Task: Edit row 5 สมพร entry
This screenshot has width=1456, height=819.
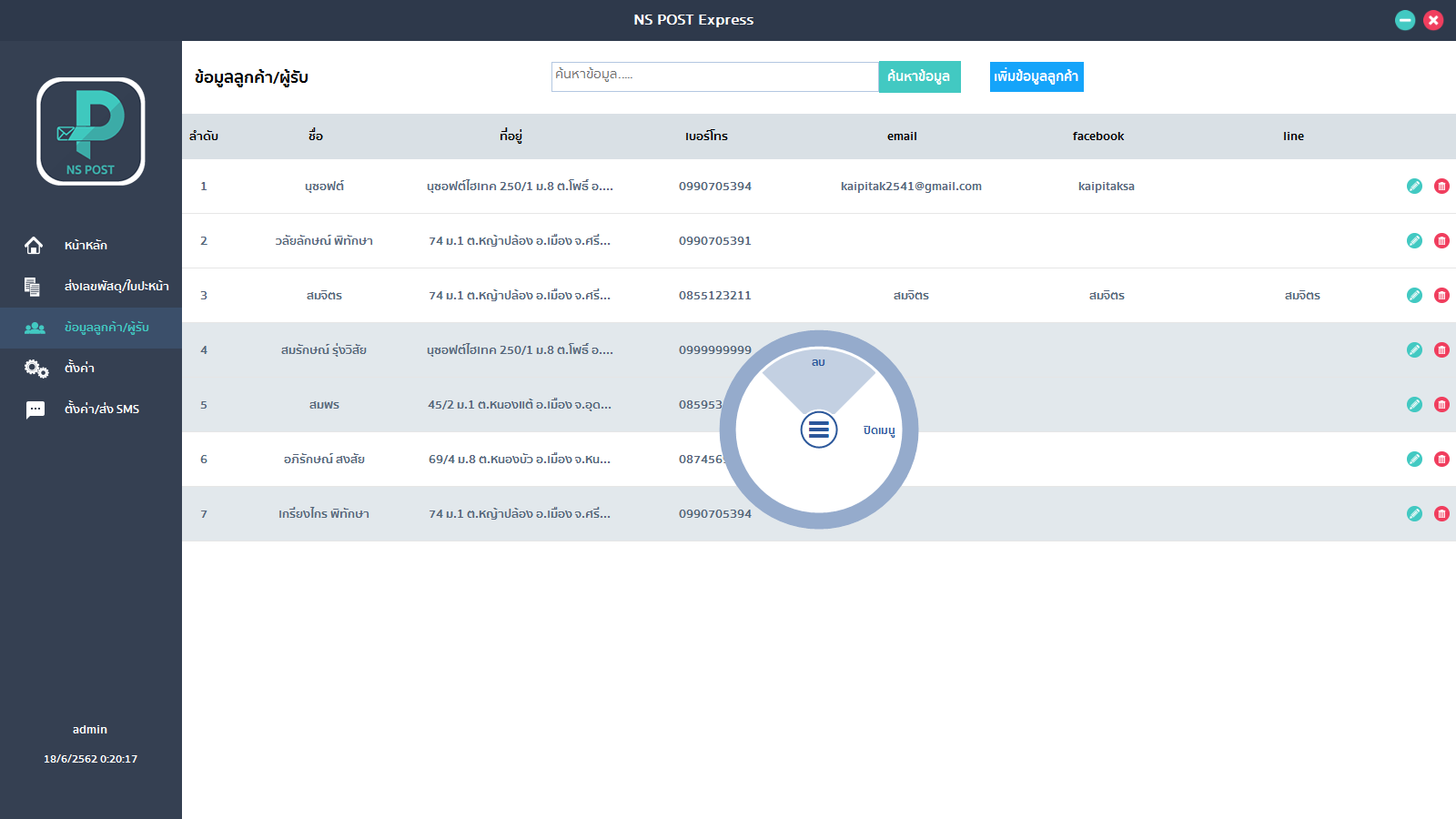Action: [x=1414, y=404]
